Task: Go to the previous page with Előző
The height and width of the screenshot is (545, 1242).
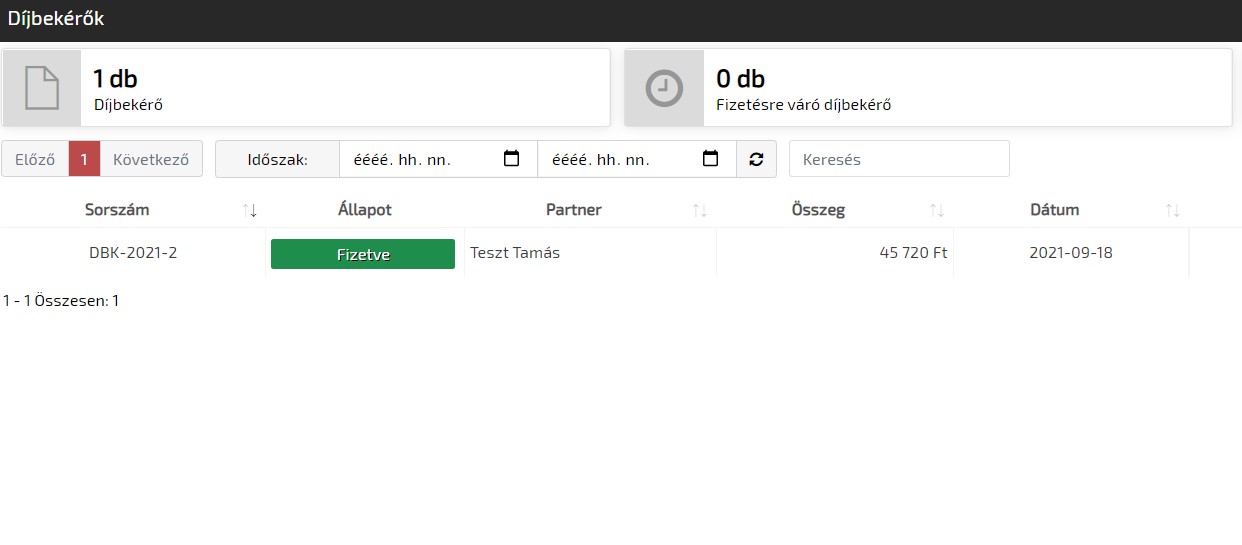Action: pyautogui.click(x=35, y=159)
